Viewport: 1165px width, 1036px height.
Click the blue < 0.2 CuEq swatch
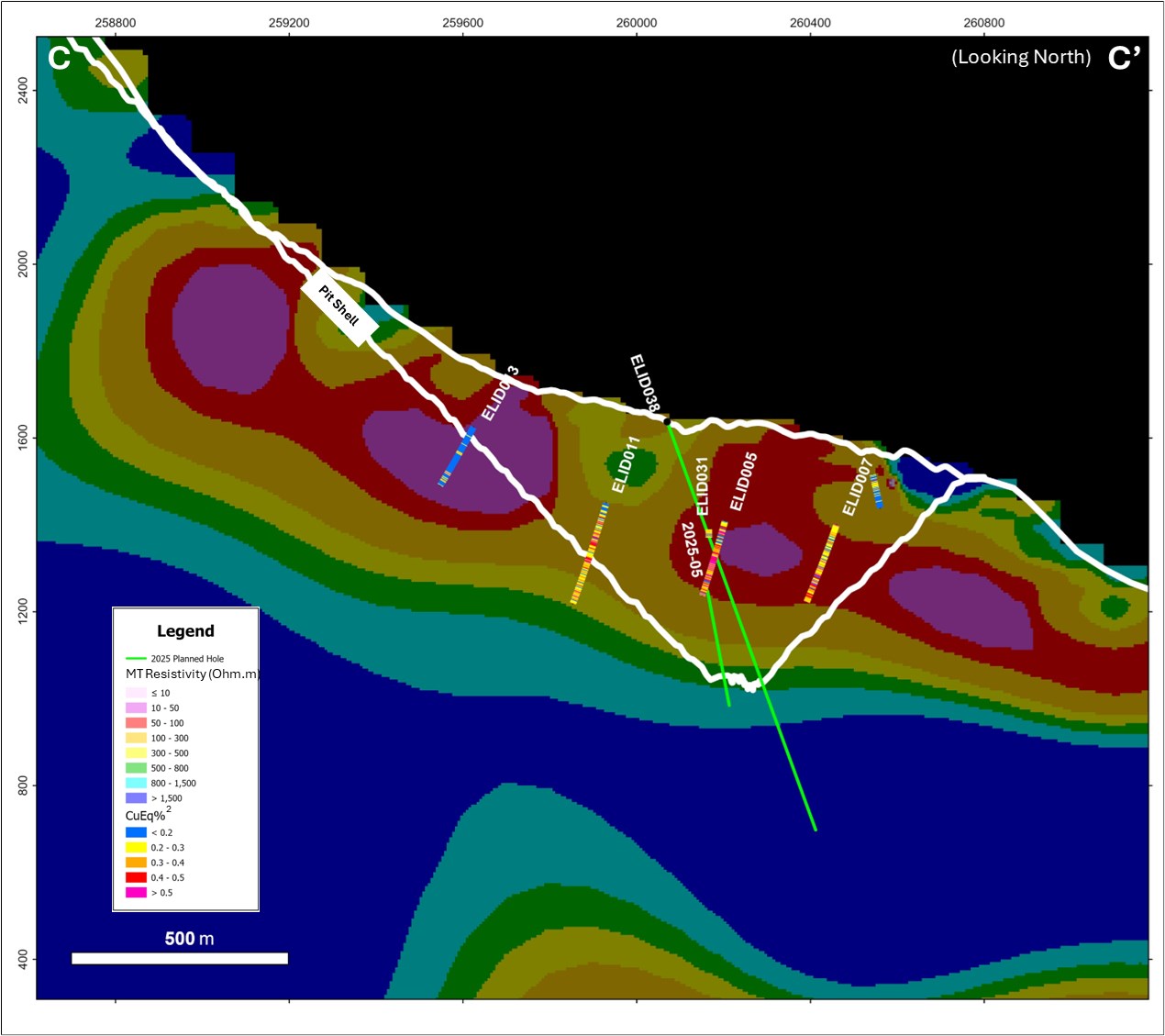[x=136, y=832]
